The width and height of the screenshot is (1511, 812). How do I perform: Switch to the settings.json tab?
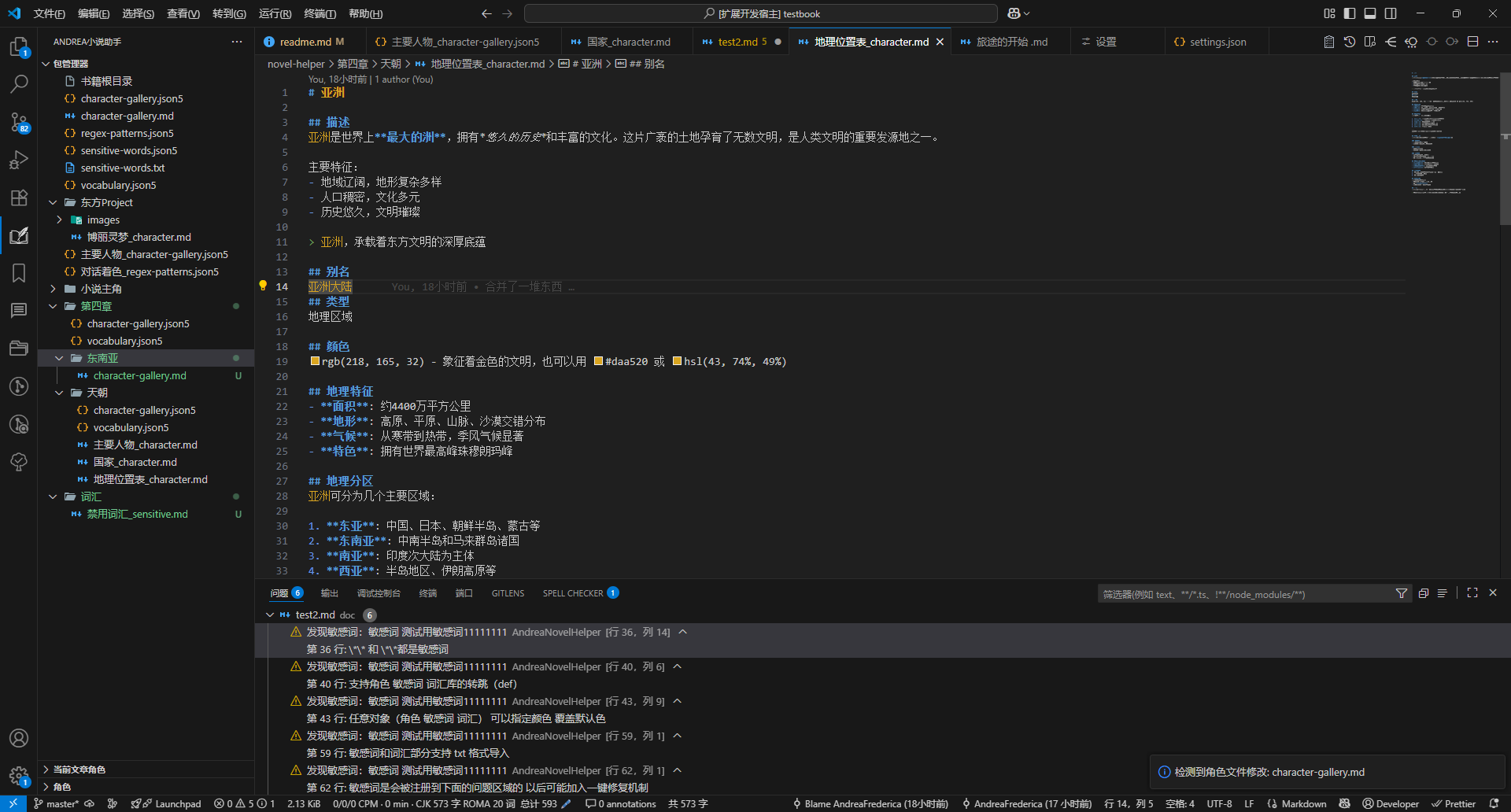point(1217,42)
